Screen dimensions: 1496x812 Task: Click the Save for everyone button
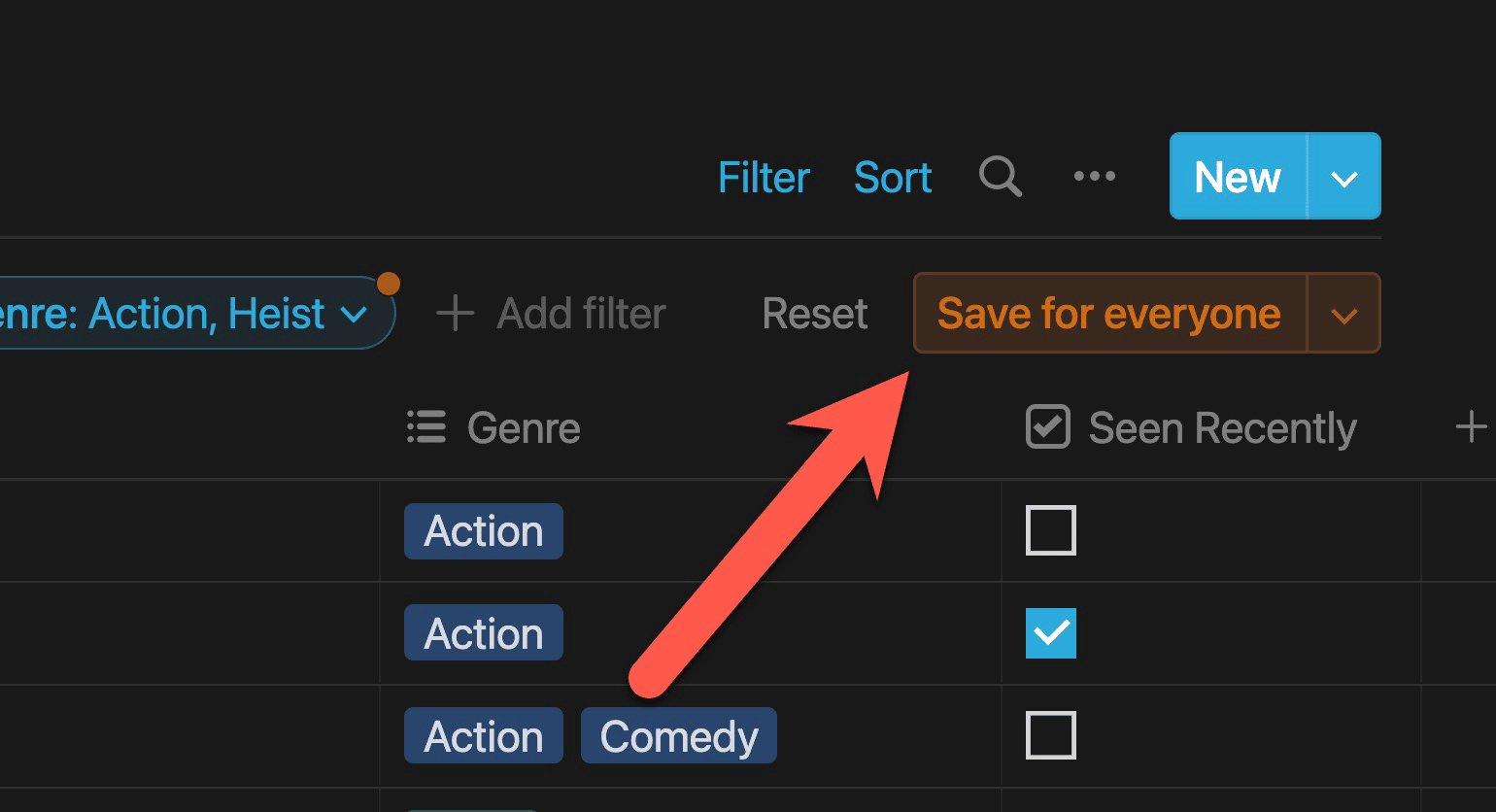coord(1110,314)
